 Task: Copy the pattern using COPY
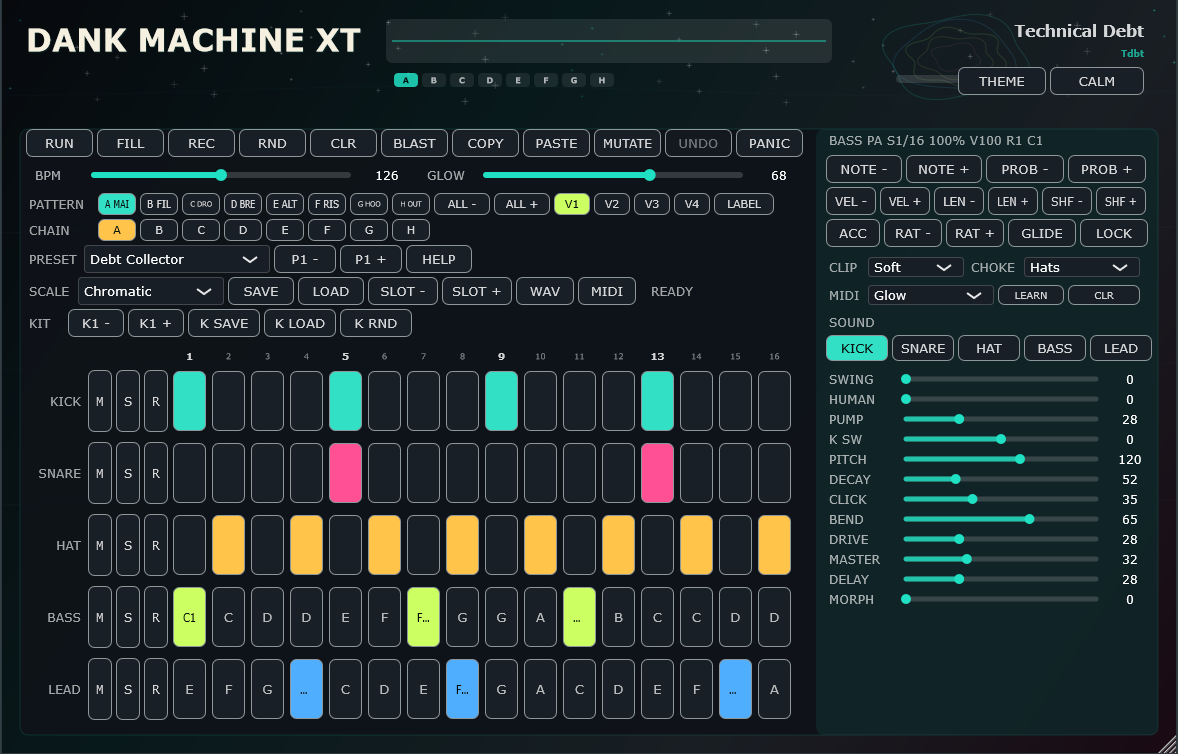pyautogui.click(x=485, y=143)
